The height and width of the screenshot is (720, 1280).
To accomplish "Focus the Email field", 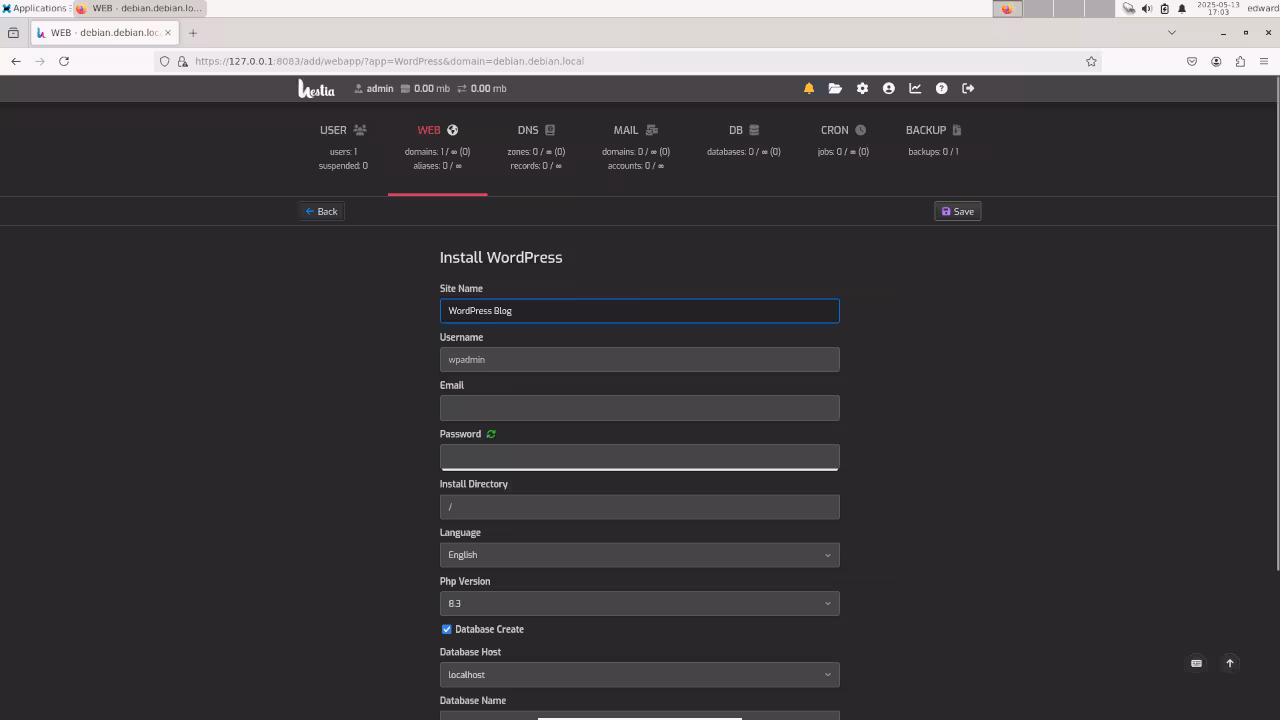I will [x=639, y=408].
